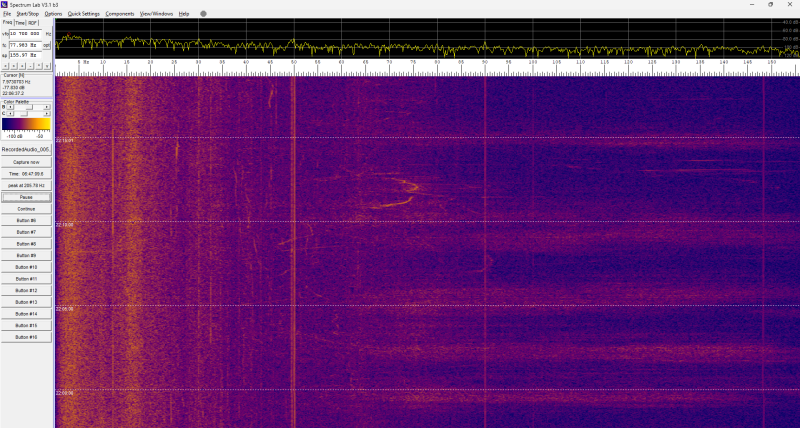Click the '-' zoom out frequency button
This screenshot has height=428, width=800.
(30, 66)
